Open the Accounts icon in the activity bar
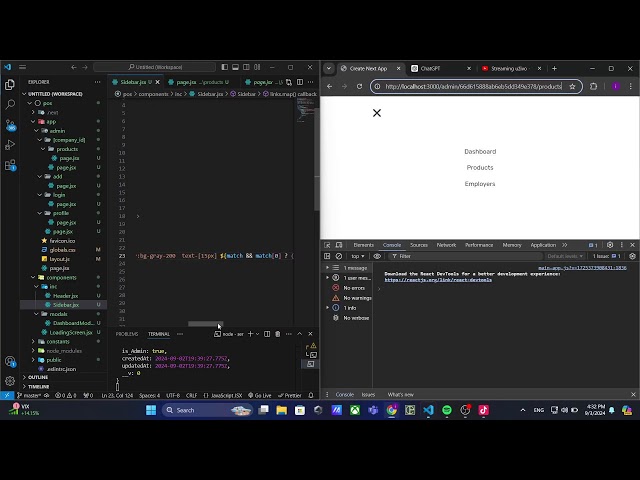Viewport: 640px width, 480px height. pyautogui.click(x=10, y=361)
